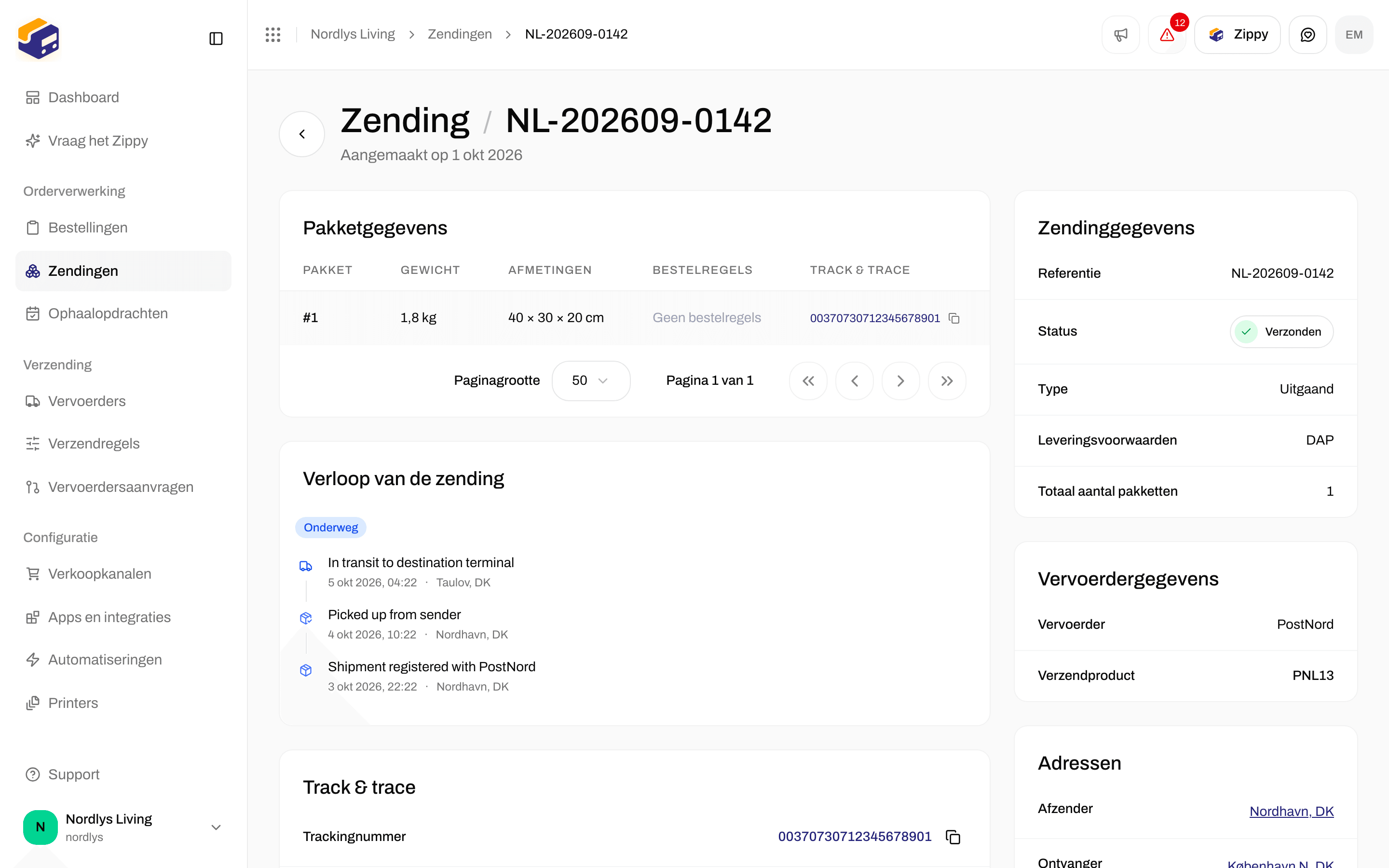Open the chat support icon
Viewport: 1389px width, 868px height.
[1307, 34]
